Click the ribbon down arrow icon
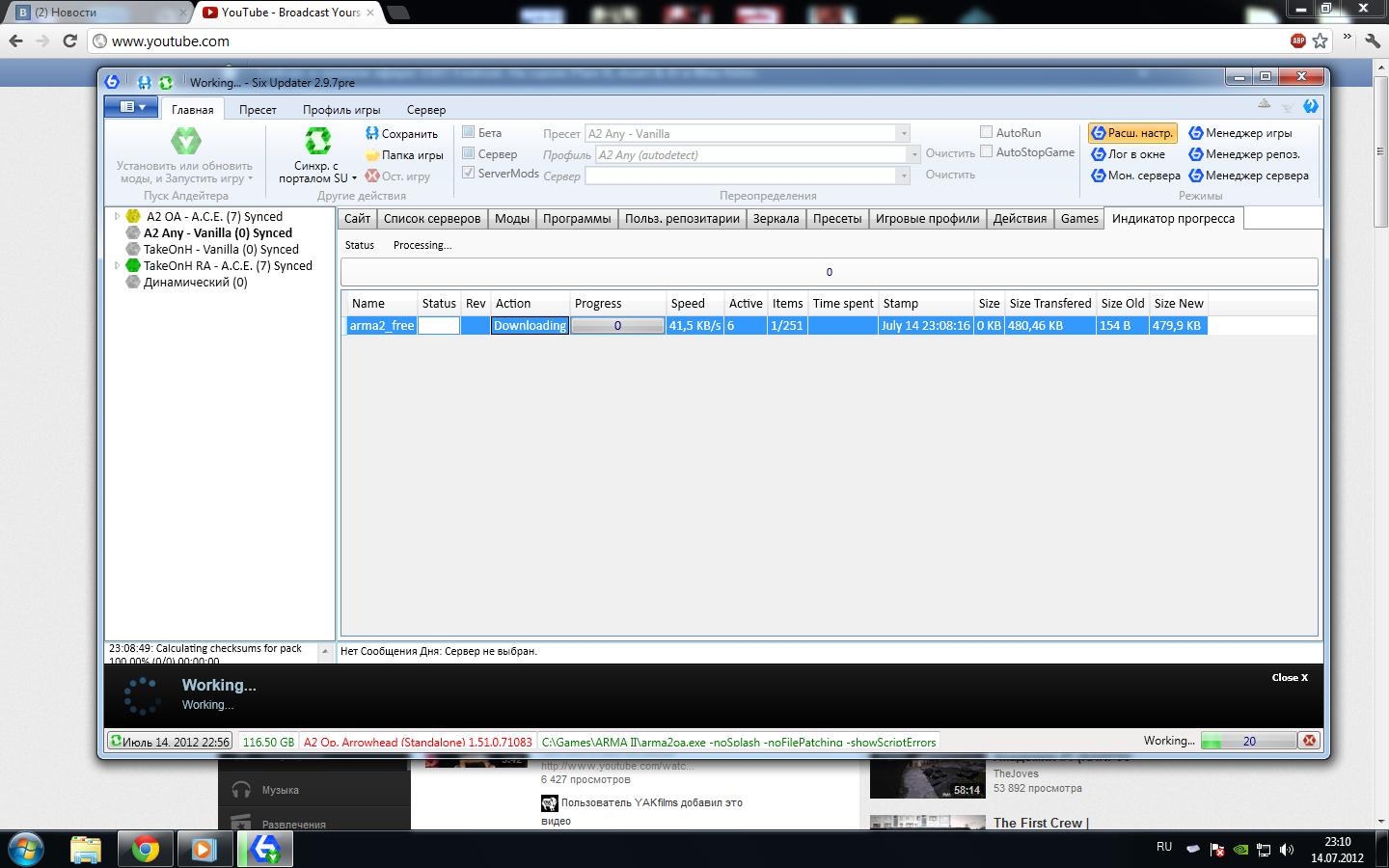 (x=1287, y=107)
